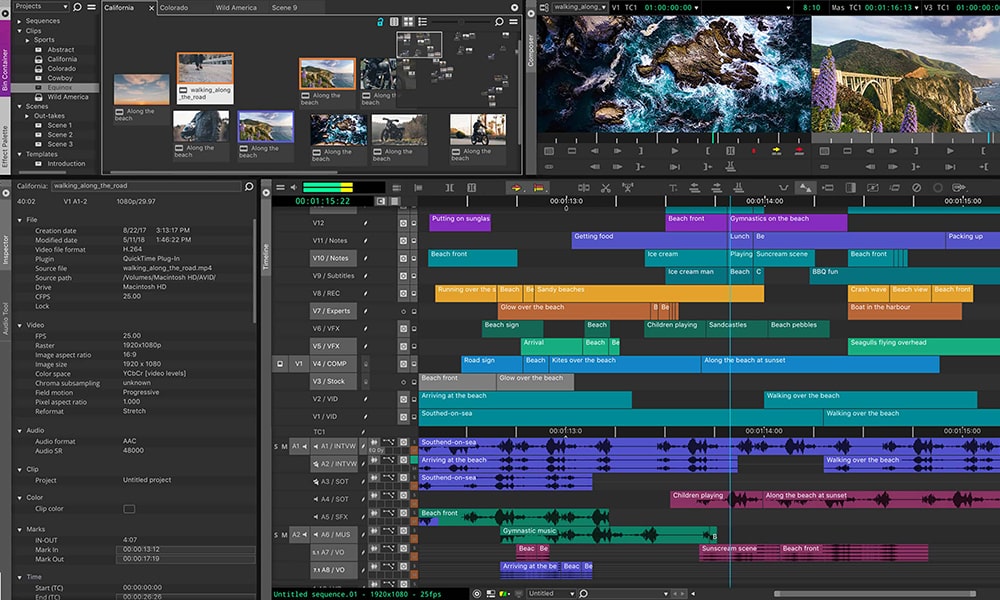Click the 'Kites over the beach' timeline clip
Viewport: 1000px width, 600px height.
(x=625, y=364)
